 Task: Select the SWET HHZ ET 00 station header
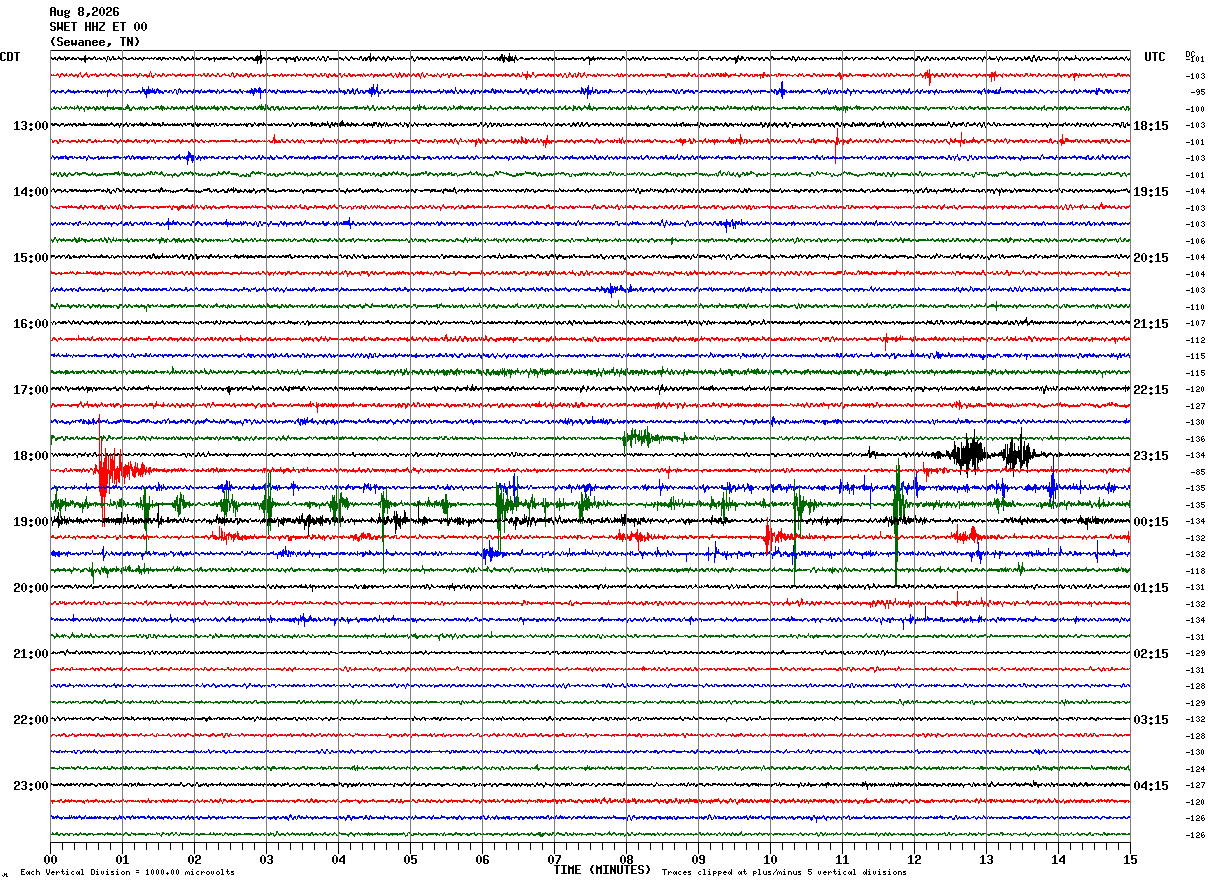click(98, 27)
